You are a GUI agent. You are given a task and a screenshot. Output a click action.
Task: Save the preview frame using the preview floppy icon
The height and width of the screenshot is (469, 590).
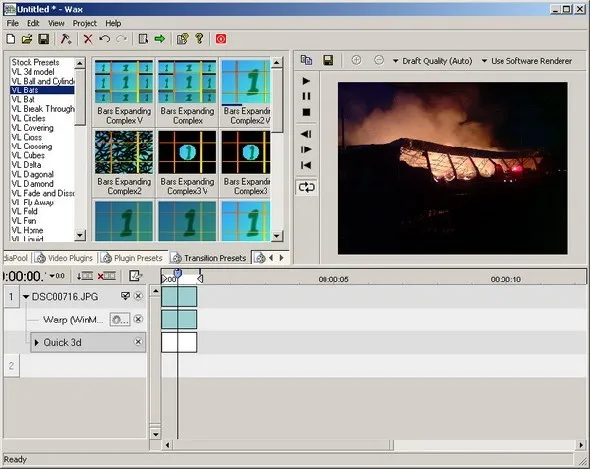[x=328, y=60]
